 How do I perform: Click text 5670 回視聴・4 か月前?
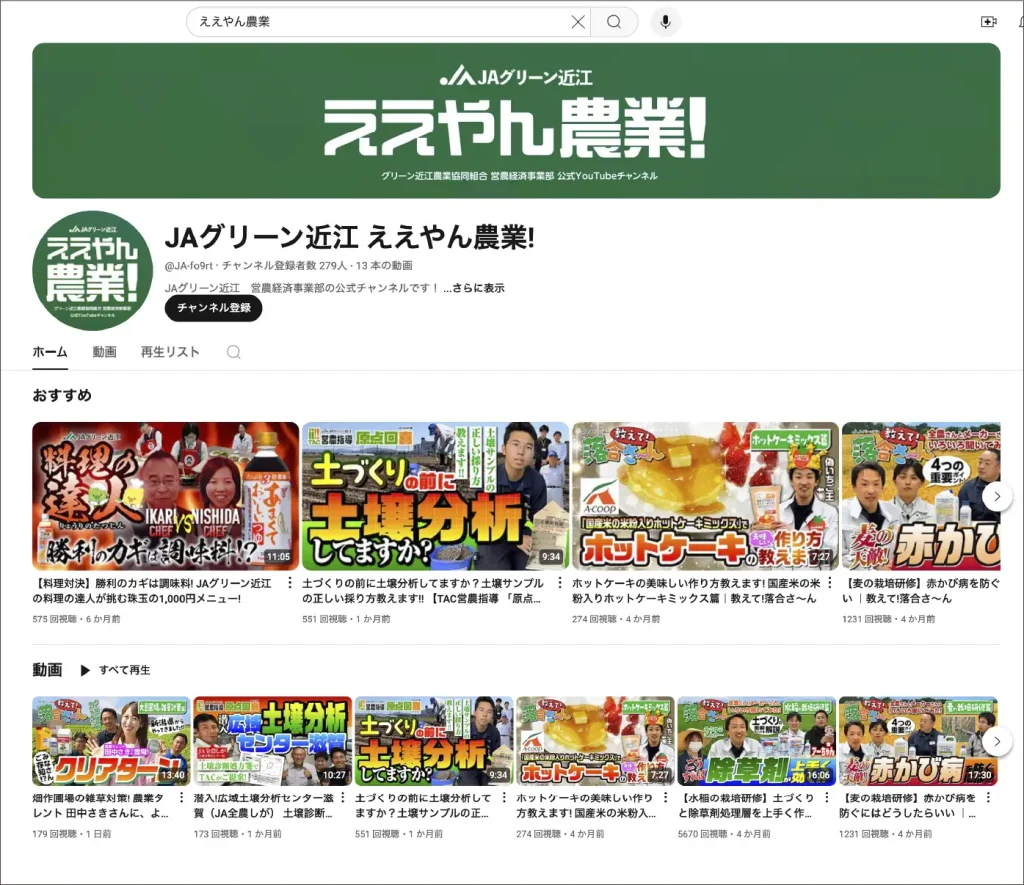pyautogui.click(x=724, y=834)
